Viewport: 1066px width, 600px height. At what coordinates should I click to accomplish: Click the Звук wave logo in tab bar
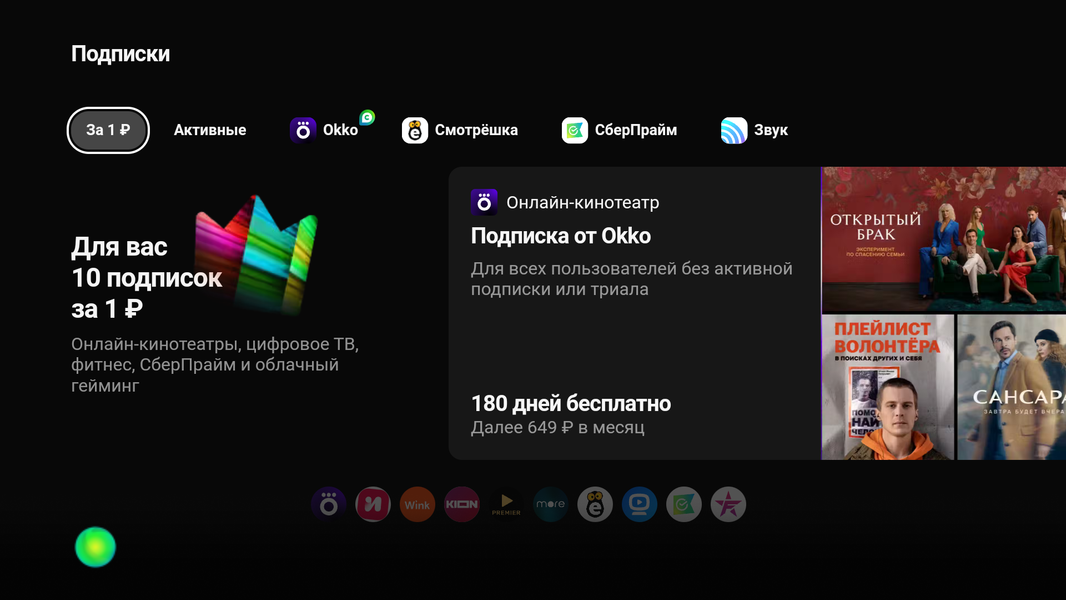pyautogui.click(x=734, y=130)
